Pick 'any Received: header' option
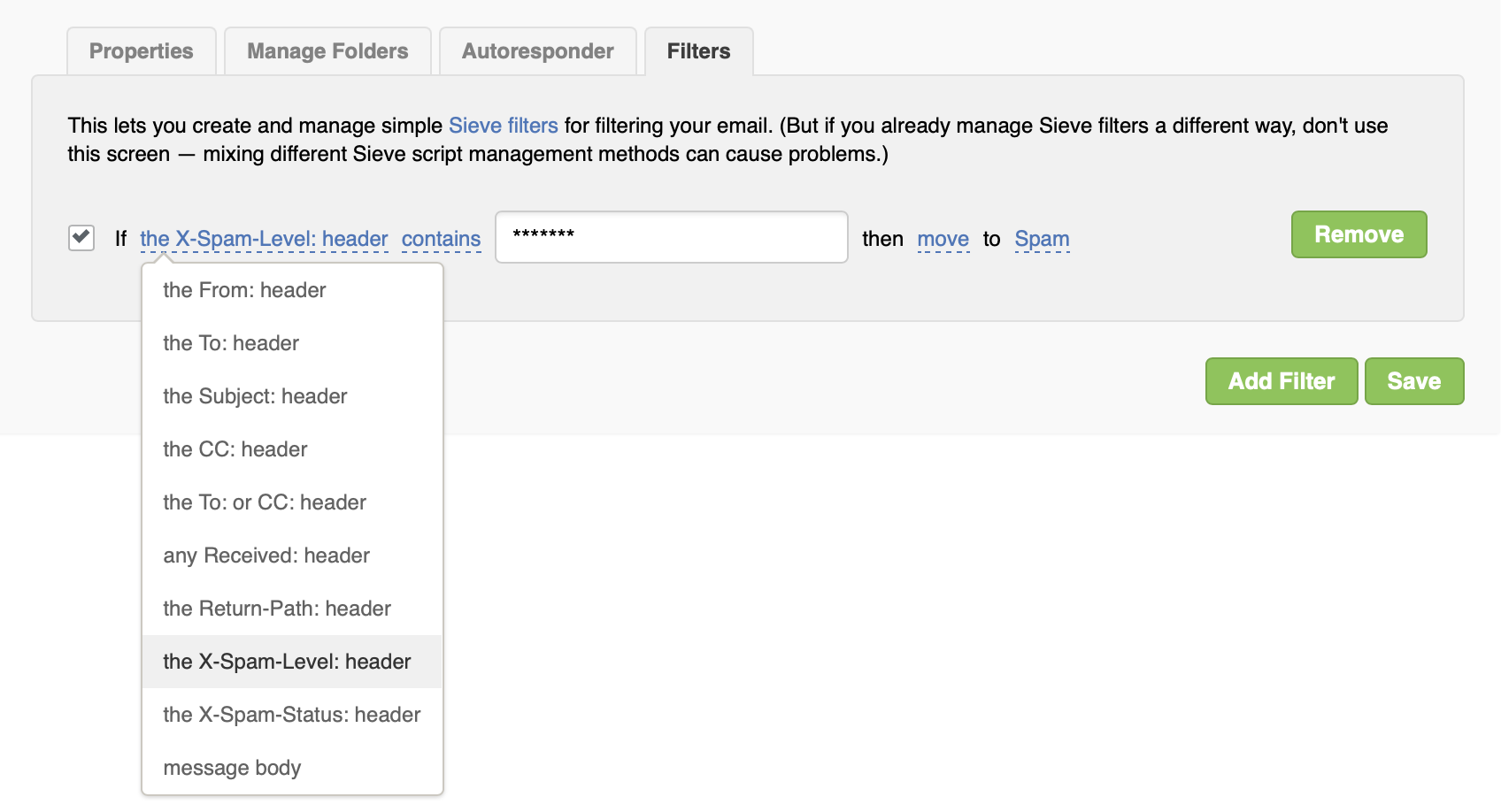Image resolution: width=1501 pixels, height=812 pixels. point(292,555)
